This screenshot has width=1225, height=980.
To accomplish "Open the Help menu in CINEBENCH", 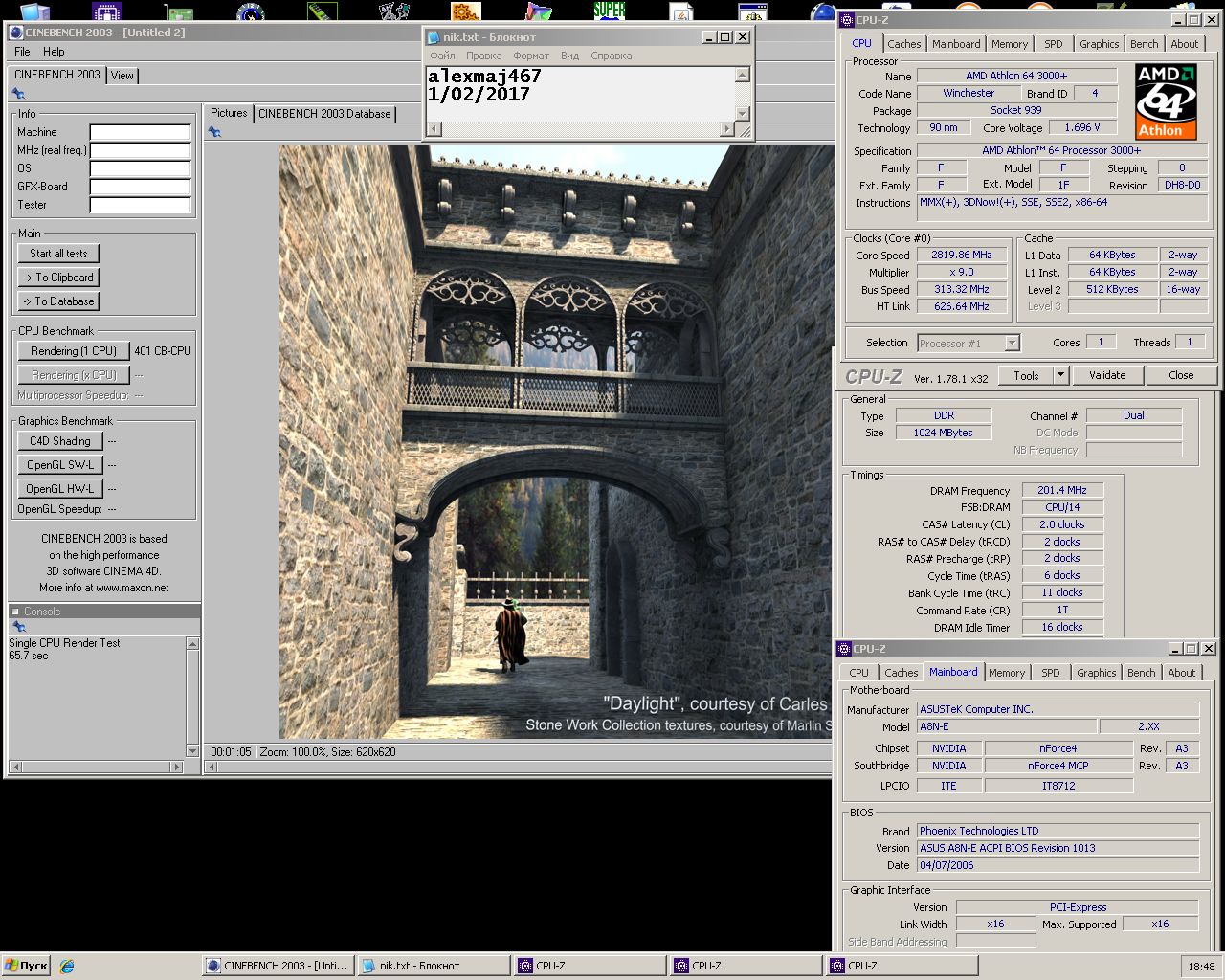I will [54, 52].
